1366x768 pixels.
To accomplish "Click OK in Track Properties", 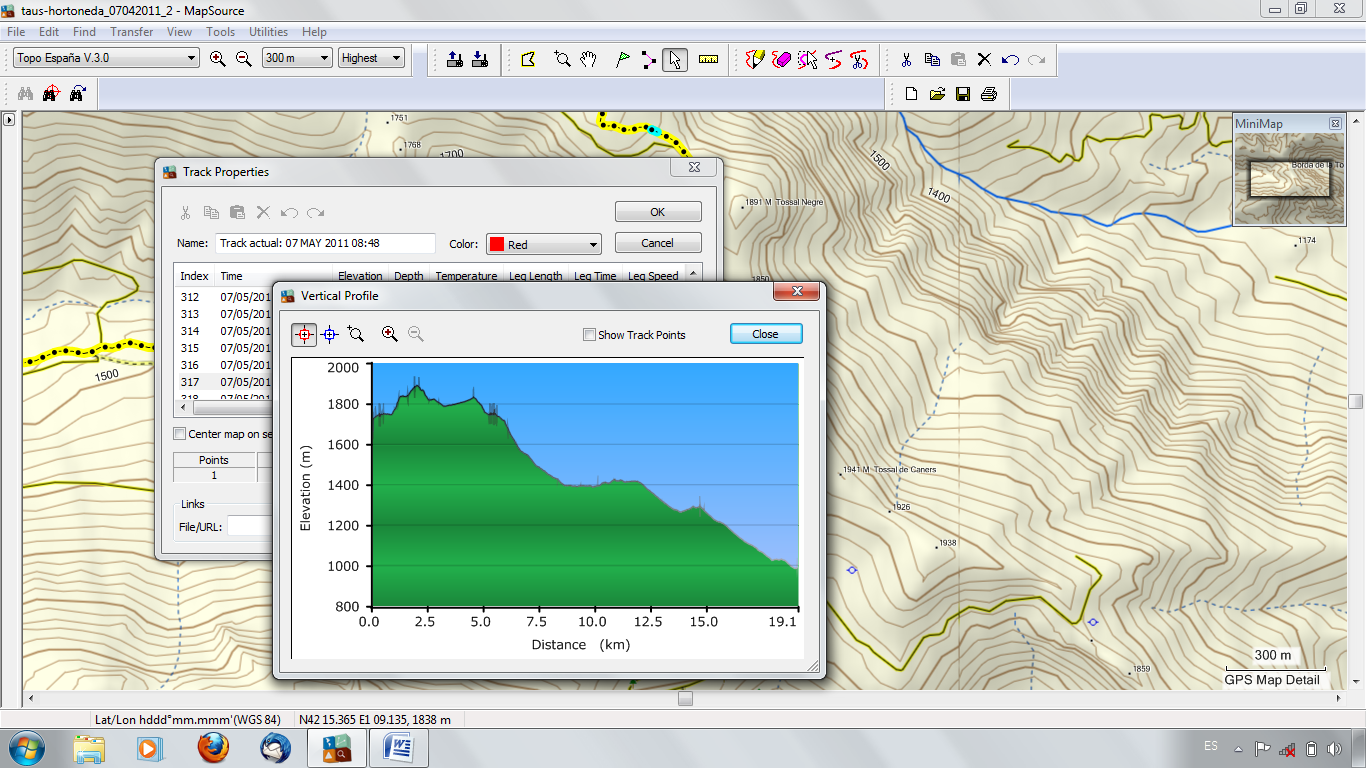I will pyautogui.click(x=658, y=212).
